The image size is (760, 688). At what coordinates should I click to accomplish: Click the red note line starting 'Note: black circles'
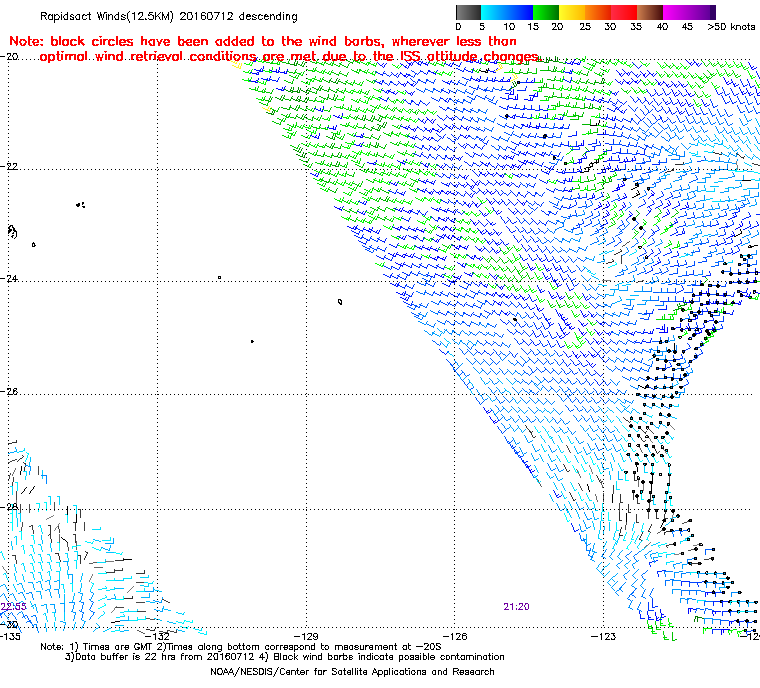(x=263, y=41)
